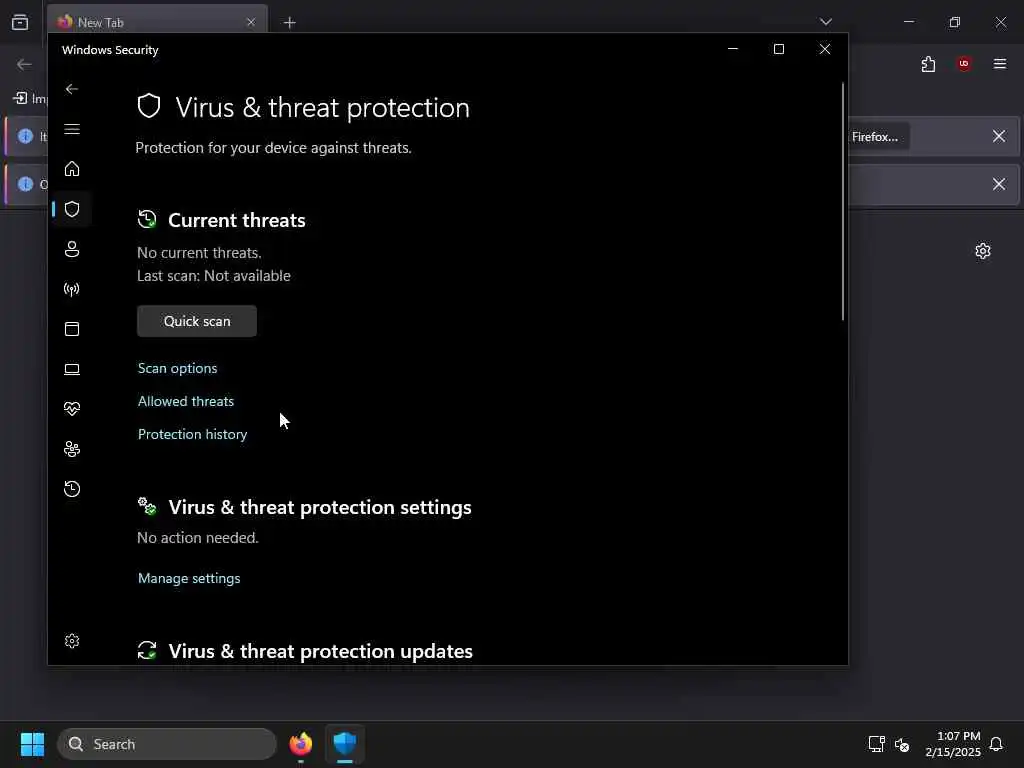Open Family options in sidebar
1024x768 pixels.
point(72,449)
